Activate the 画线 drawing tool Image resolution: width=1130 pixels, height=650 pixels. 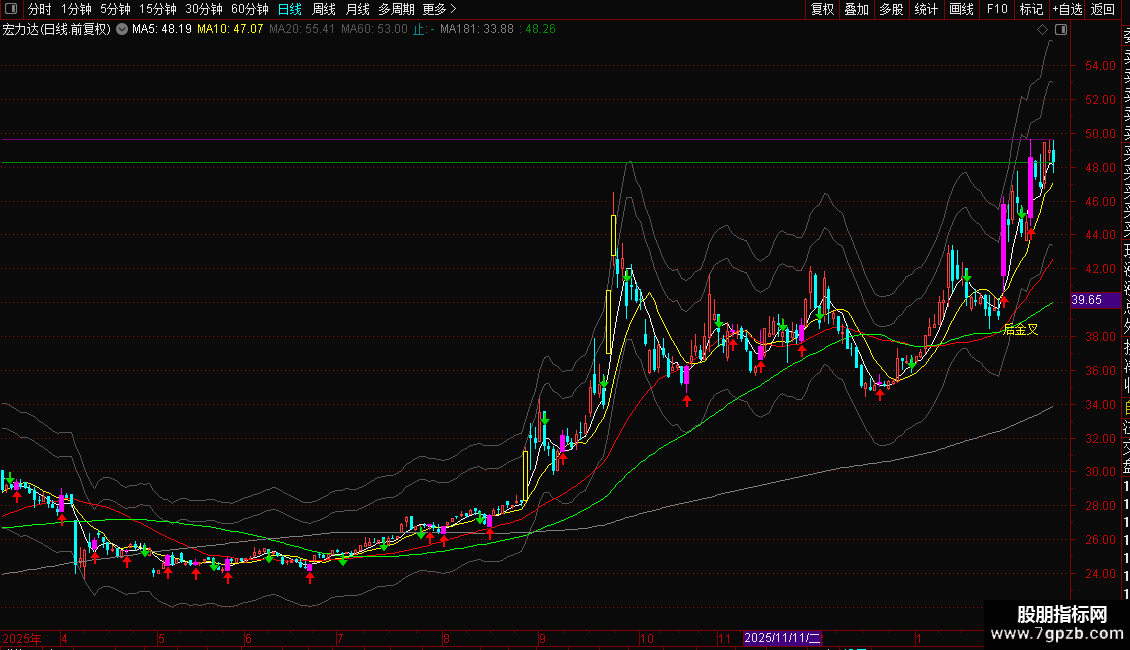tap(961, 9)
